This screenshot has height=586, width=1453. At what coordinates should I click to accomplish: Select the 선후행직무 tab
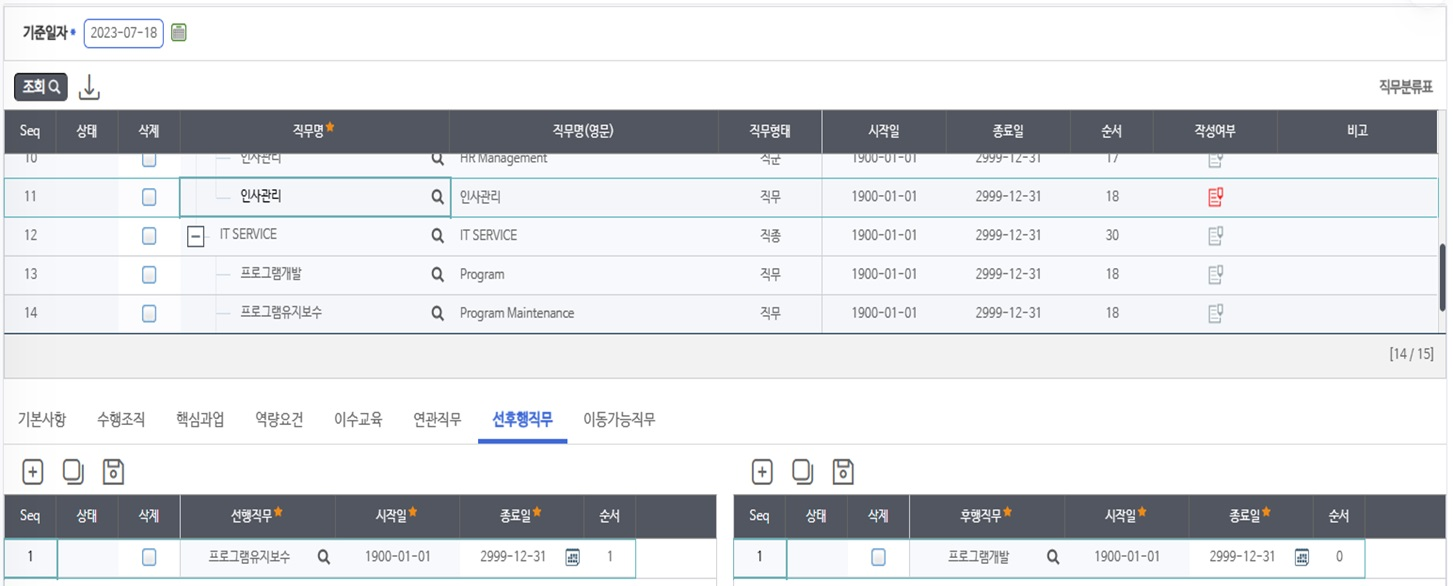522,420
